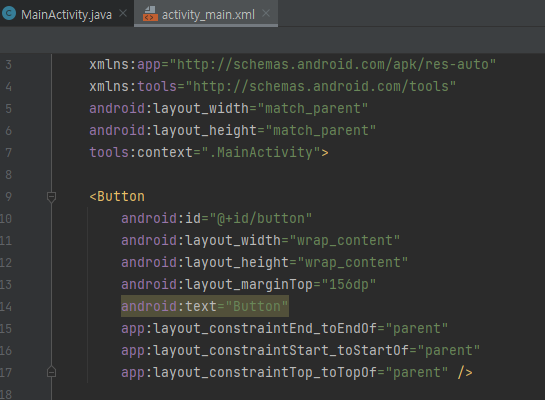Screen dimensions: 545x400
Task: Click the xmlns:tools schema URL line
Action: [x=272, y=87]
